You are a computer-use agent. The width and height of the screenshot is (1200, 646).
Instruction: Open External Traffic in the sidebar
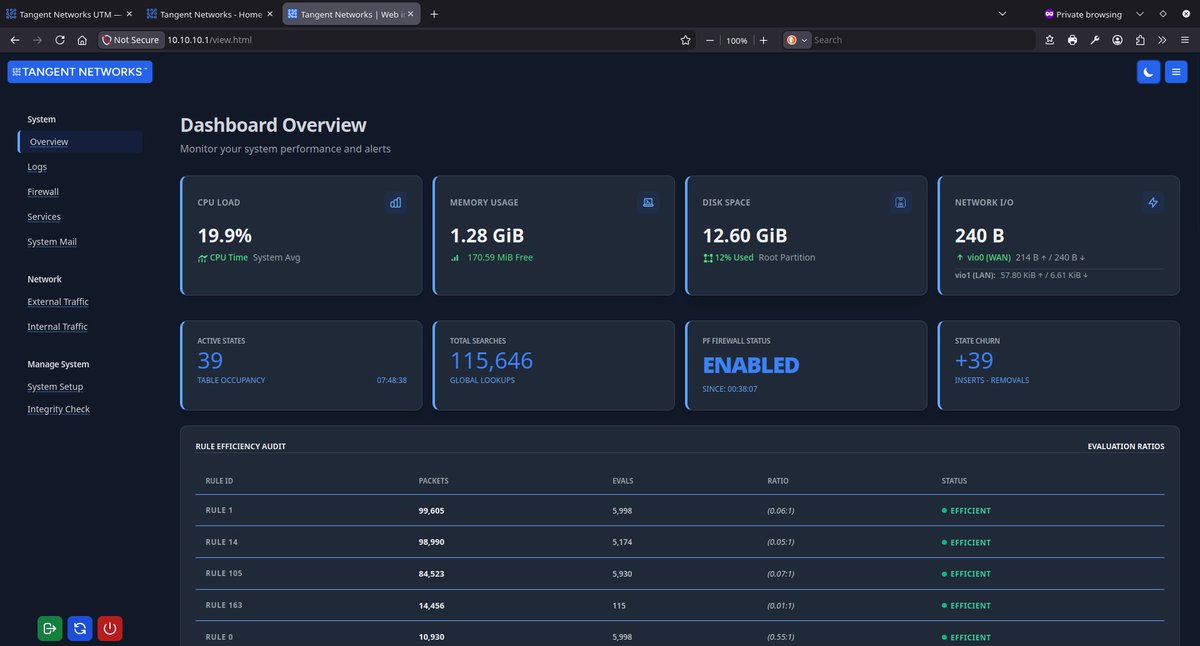58,302
